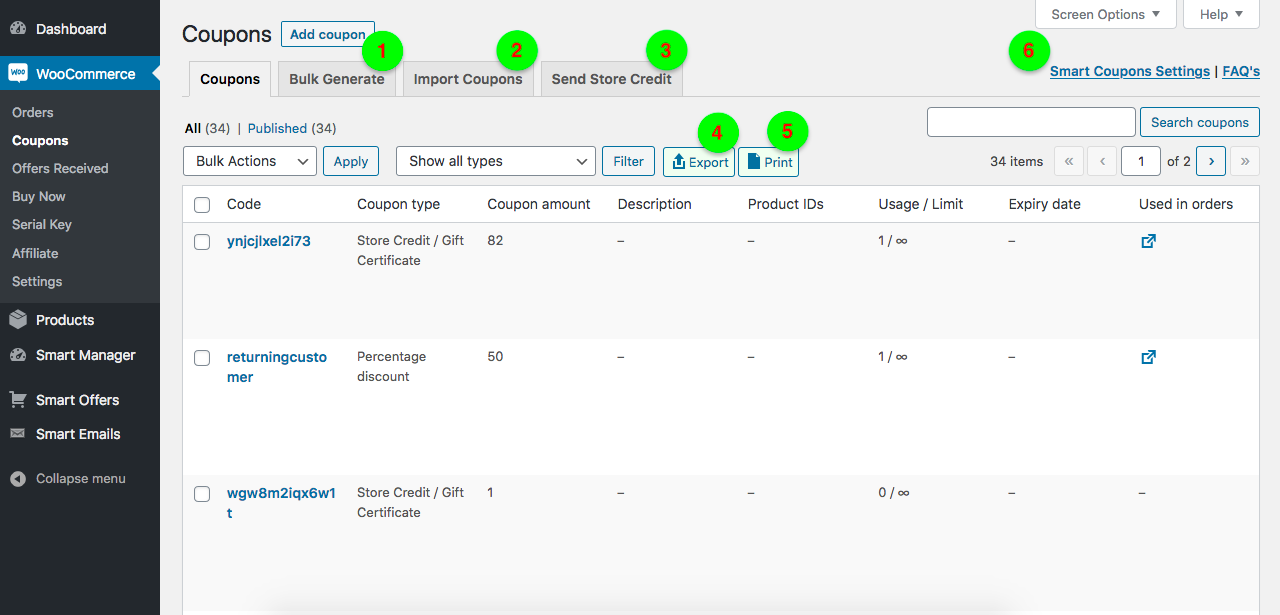The width and height of the screenshot is (1280, 615).
Task: Click the Expiry date column header
Action: [1045, 204]
